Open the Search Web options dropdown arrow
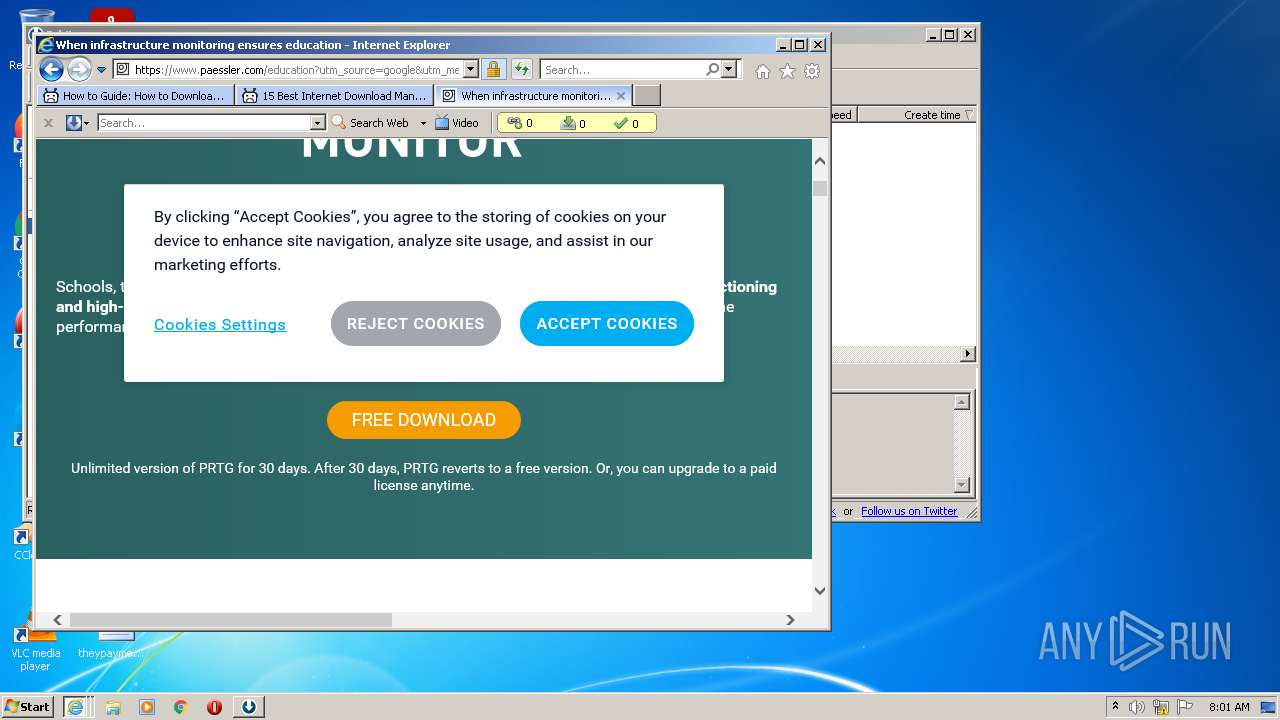 coord(423,123)
